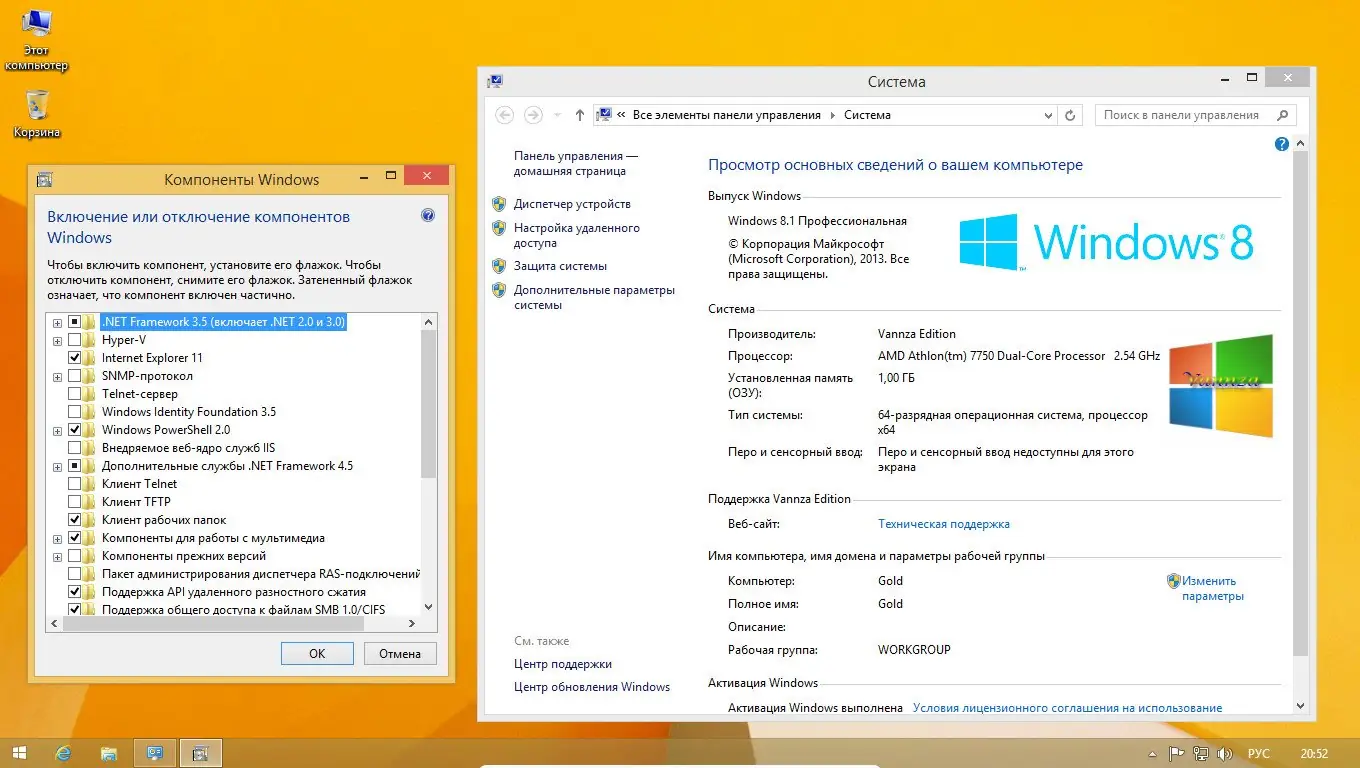This screenshot has height=768, width=1360.
Task: Open Панель управления домашняя страница
Action: 575,163
